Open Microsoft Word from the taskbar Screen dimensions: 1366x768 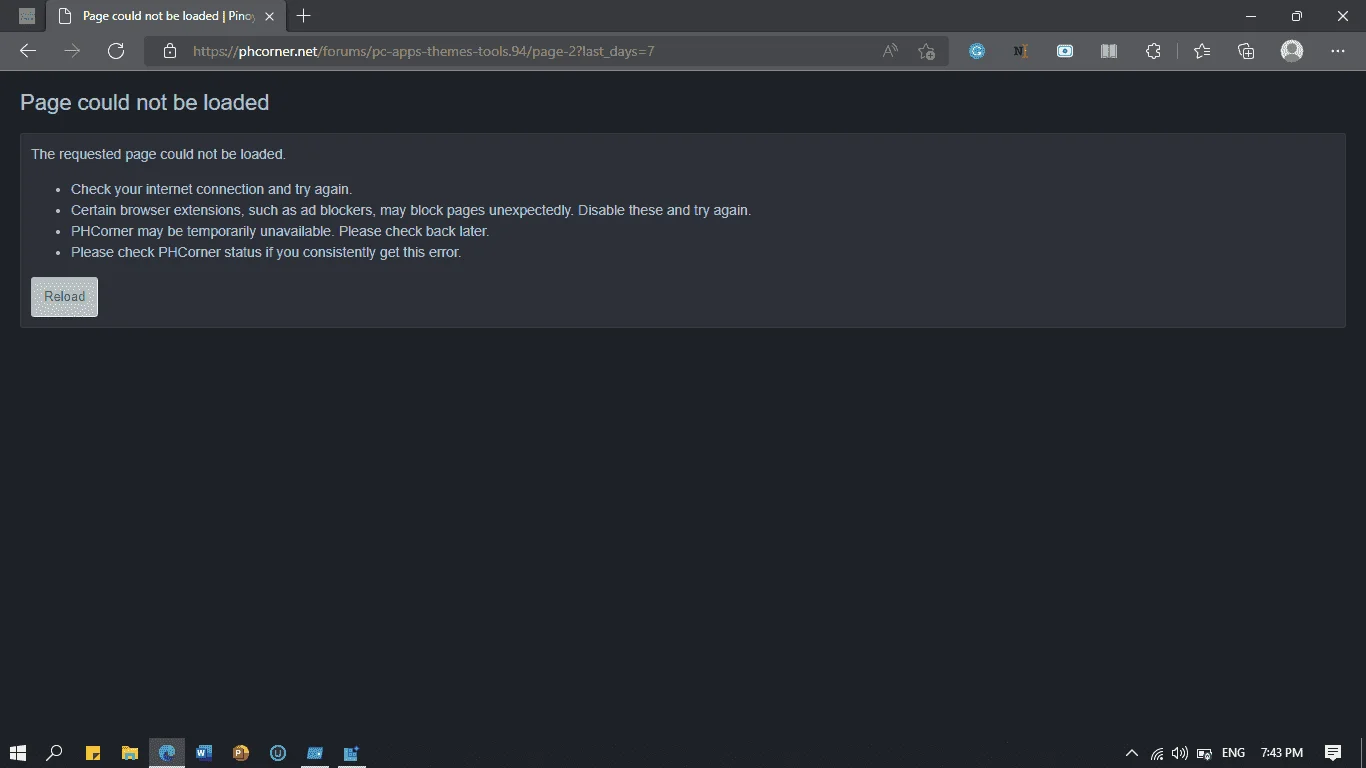(204, 752)
